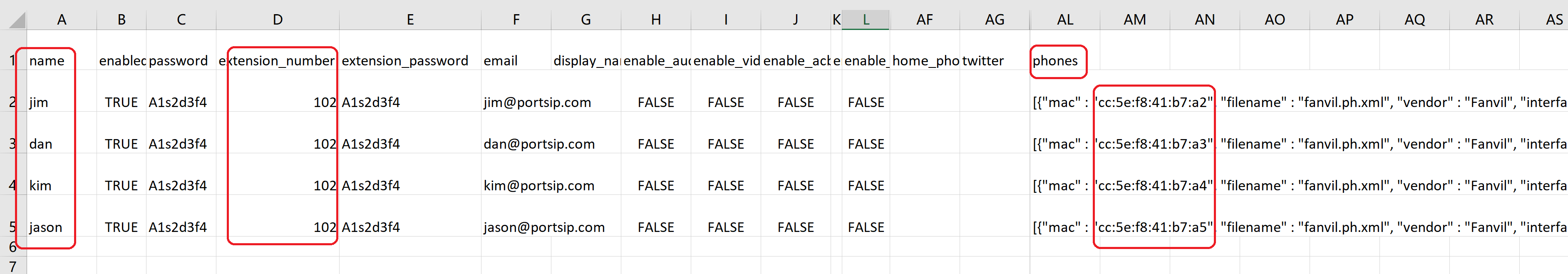Click the "twitter" header cell
The height and width of the screenshot is (274, 1568).
[983, 61]
